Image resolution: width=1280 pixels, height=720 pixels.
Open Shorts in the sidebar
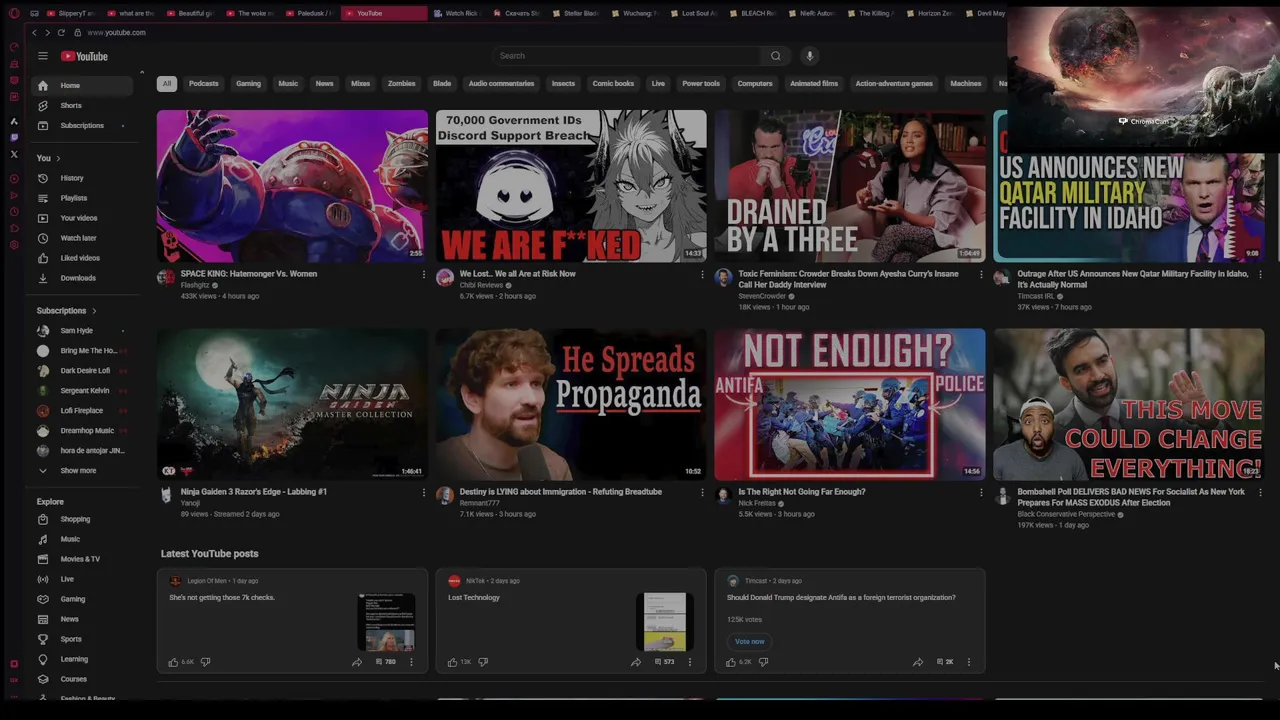(81, 105)
